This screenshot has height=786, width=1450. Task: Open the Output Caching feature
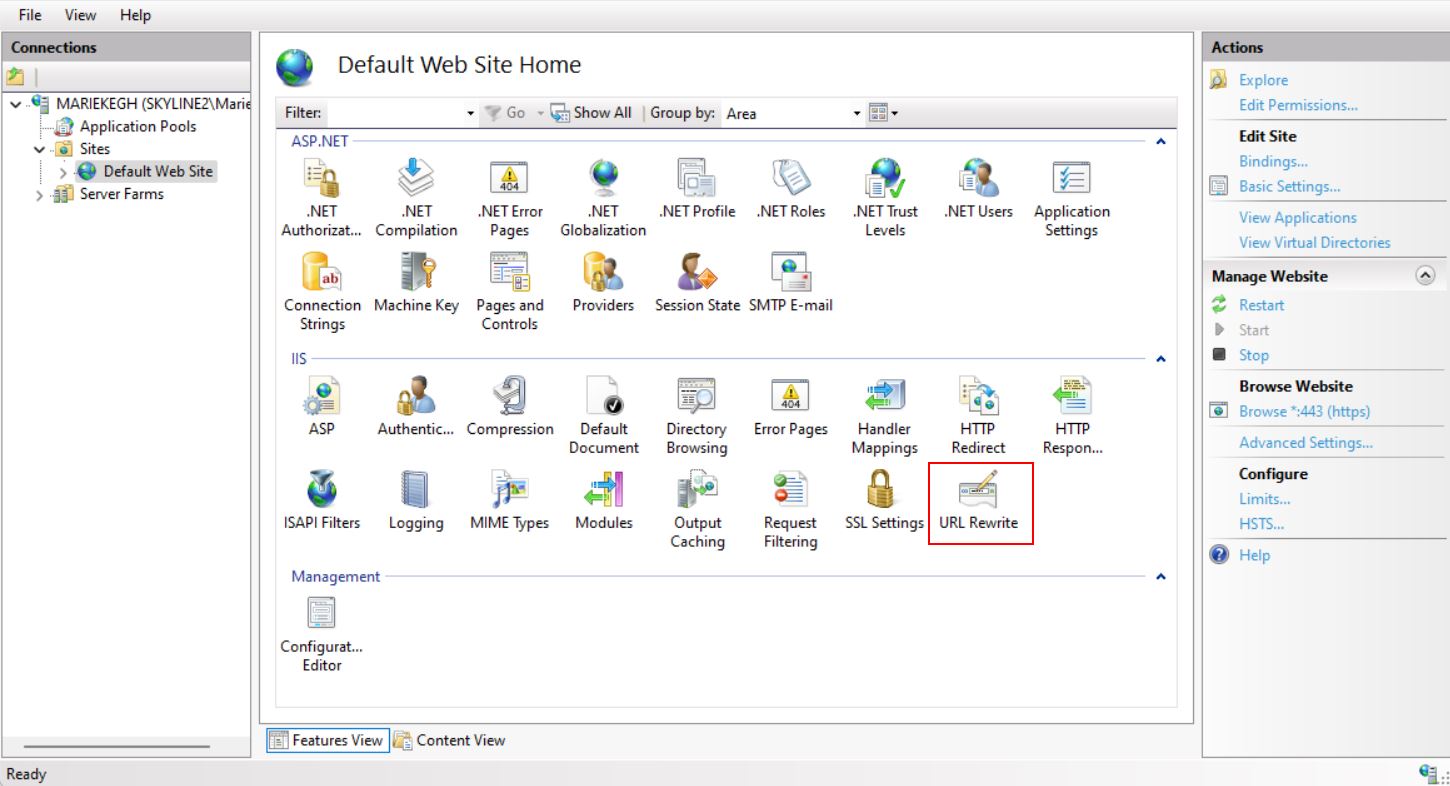697,510
